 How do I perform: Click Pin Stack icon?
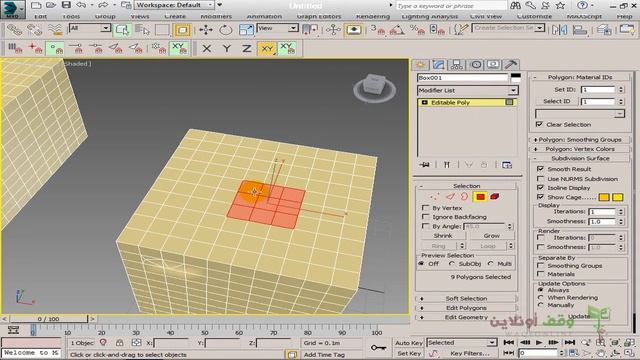[x=425, y=164]
